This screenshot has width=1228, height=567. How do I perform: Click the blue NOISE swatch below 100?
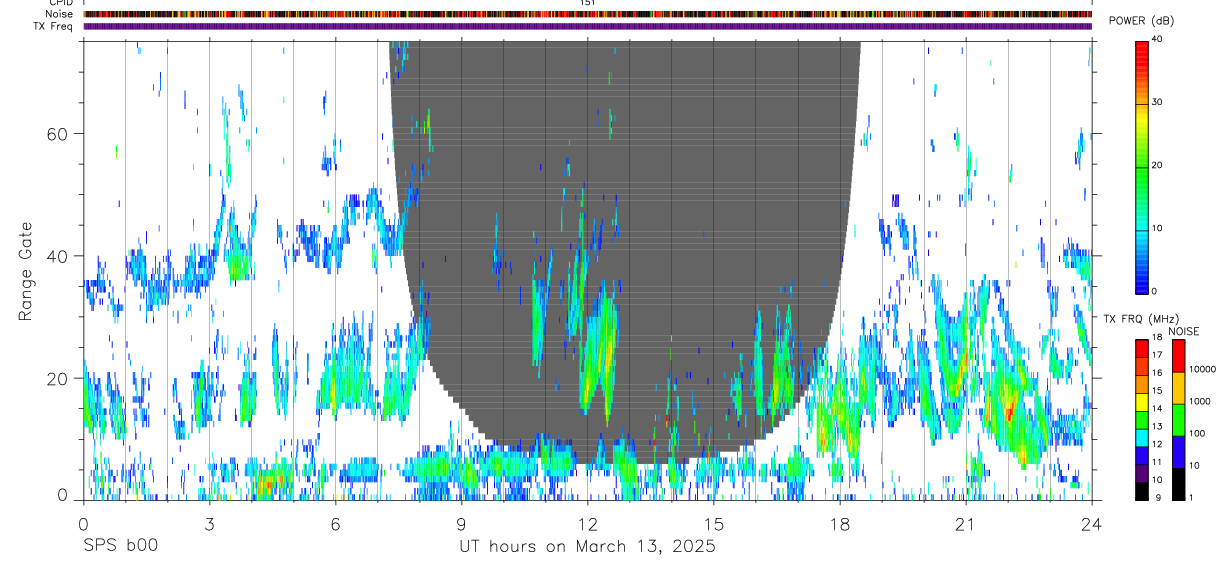pos(1178,452)
